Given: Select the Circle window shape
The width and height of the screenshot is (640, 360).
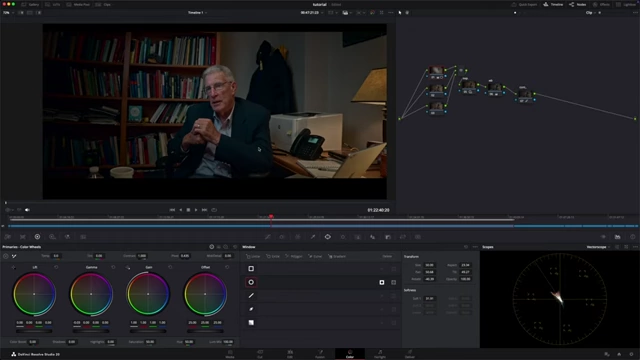Looking at the screenshot, I should pyautogui.click(x=251, y=282).
